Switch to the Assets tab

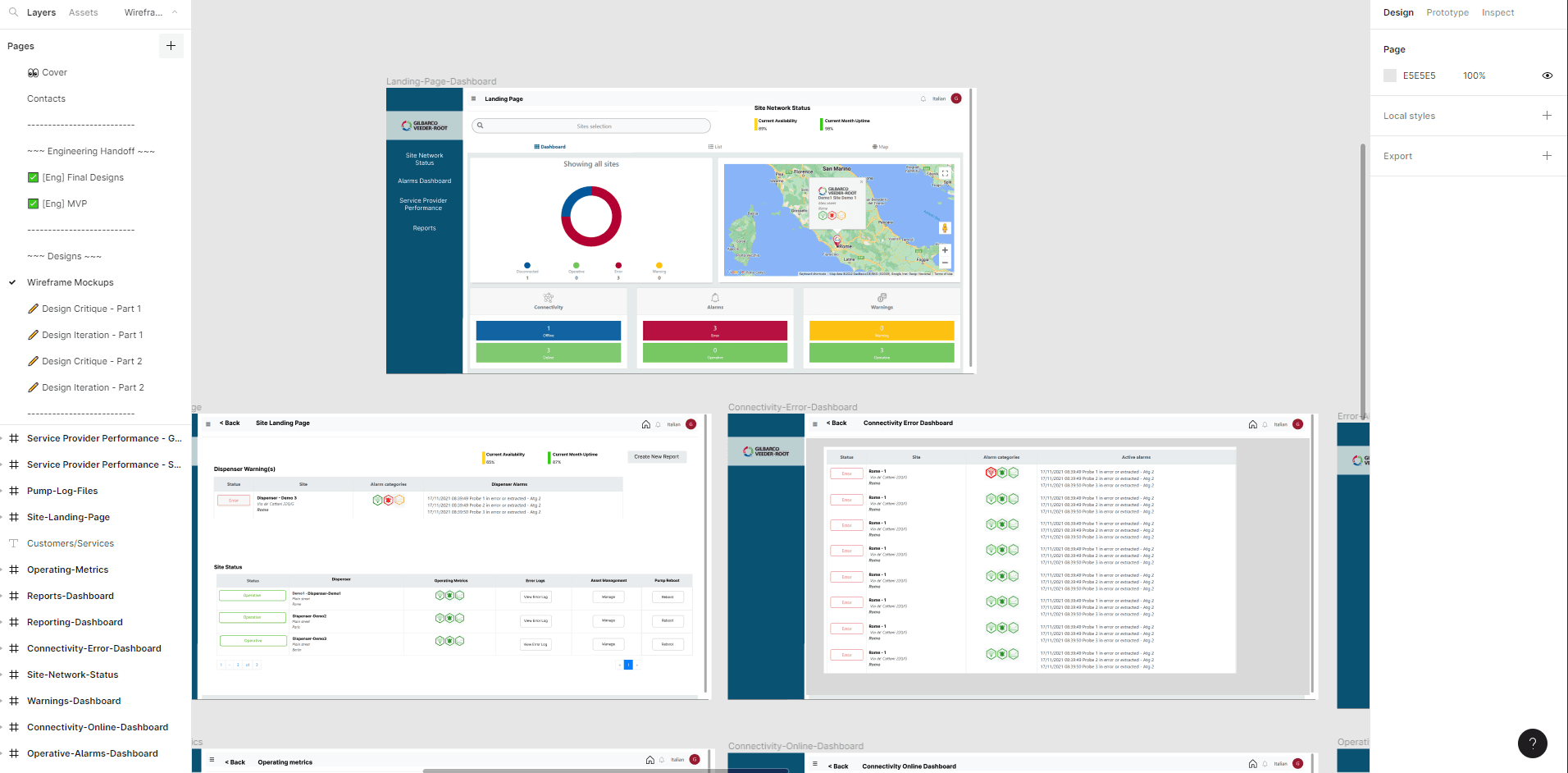(83, 12)
